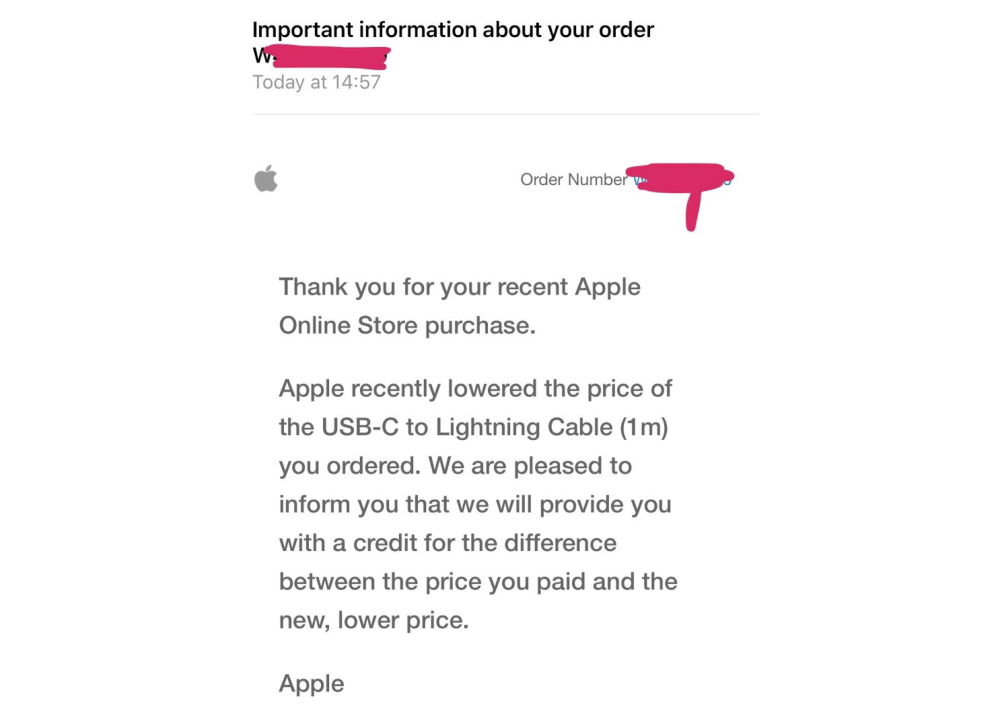
Task: Click the "you ordered. We are pleased to" line
Action: [455, 466]
